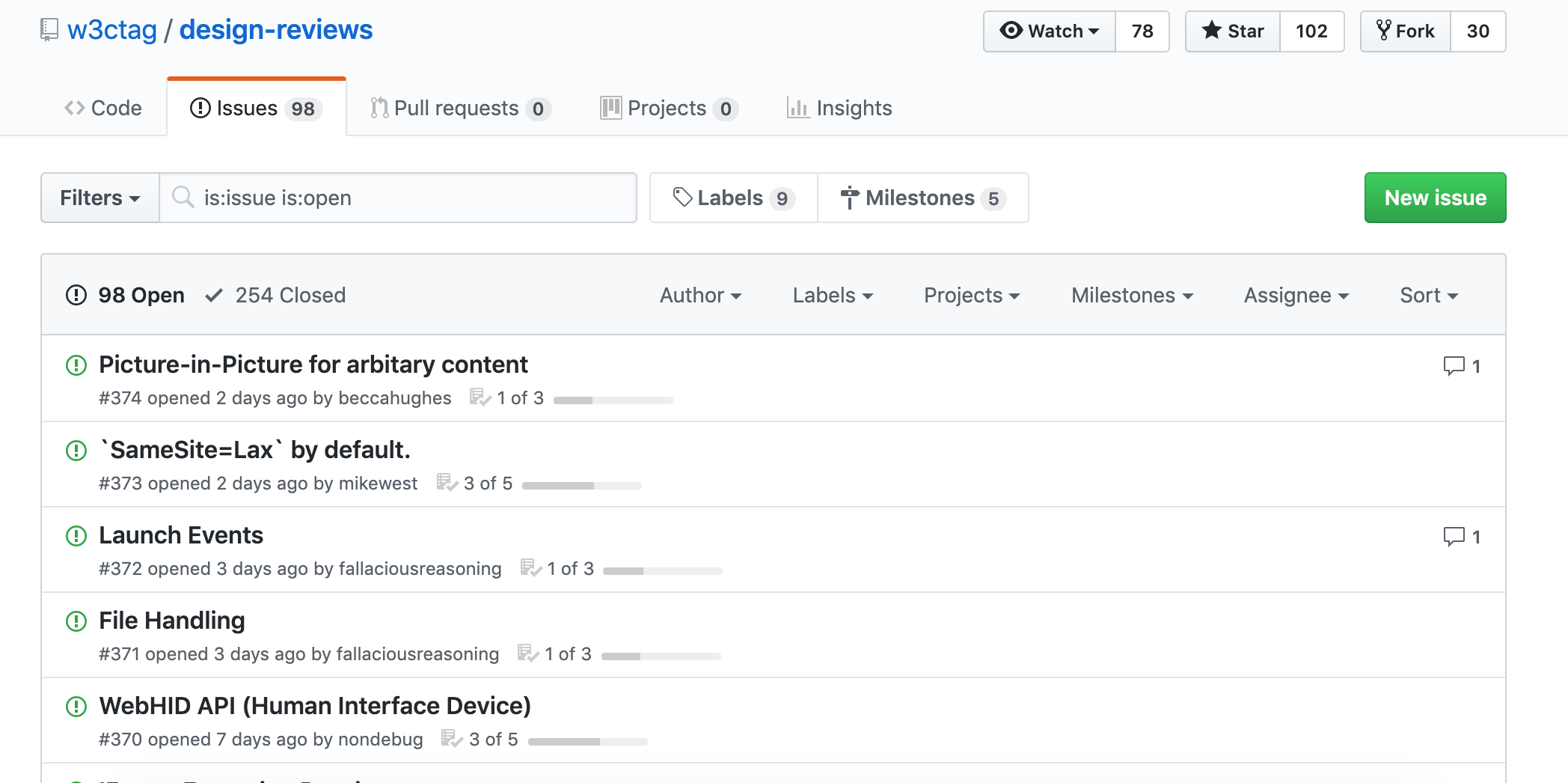Screen dimensions: 1568x783
Task: Click the comment bubble on Launch Events issue
Action: (x=1454, y=537)
